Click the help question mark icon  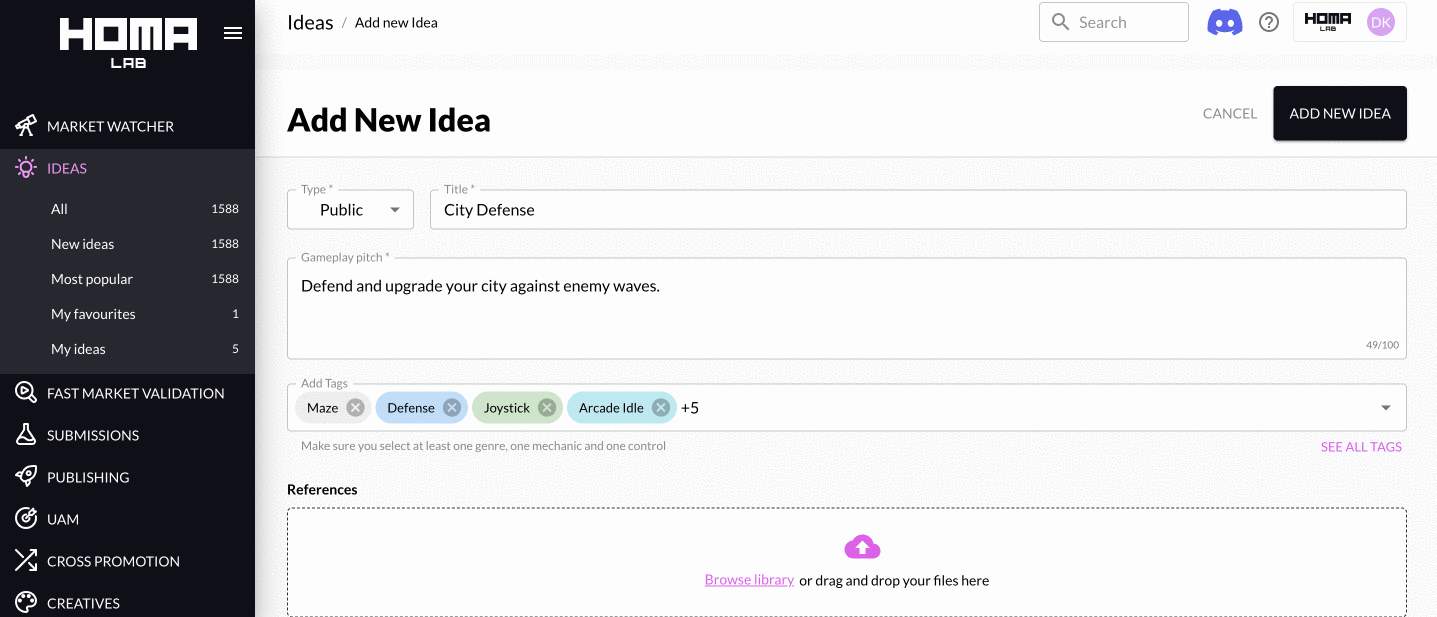1269,22
